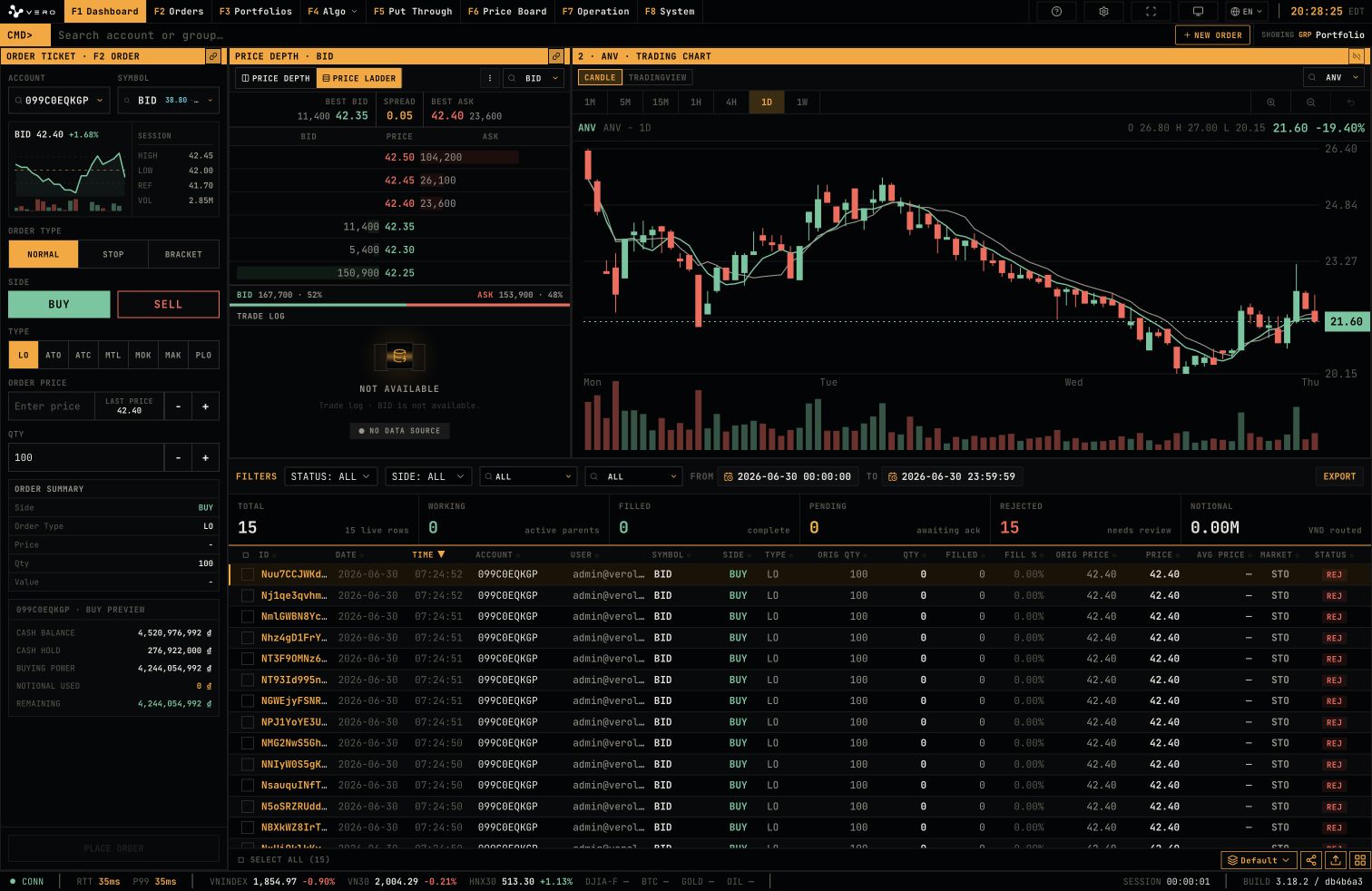Open the EN language dropdown

pyautogui.click(x=1248, y=12)
